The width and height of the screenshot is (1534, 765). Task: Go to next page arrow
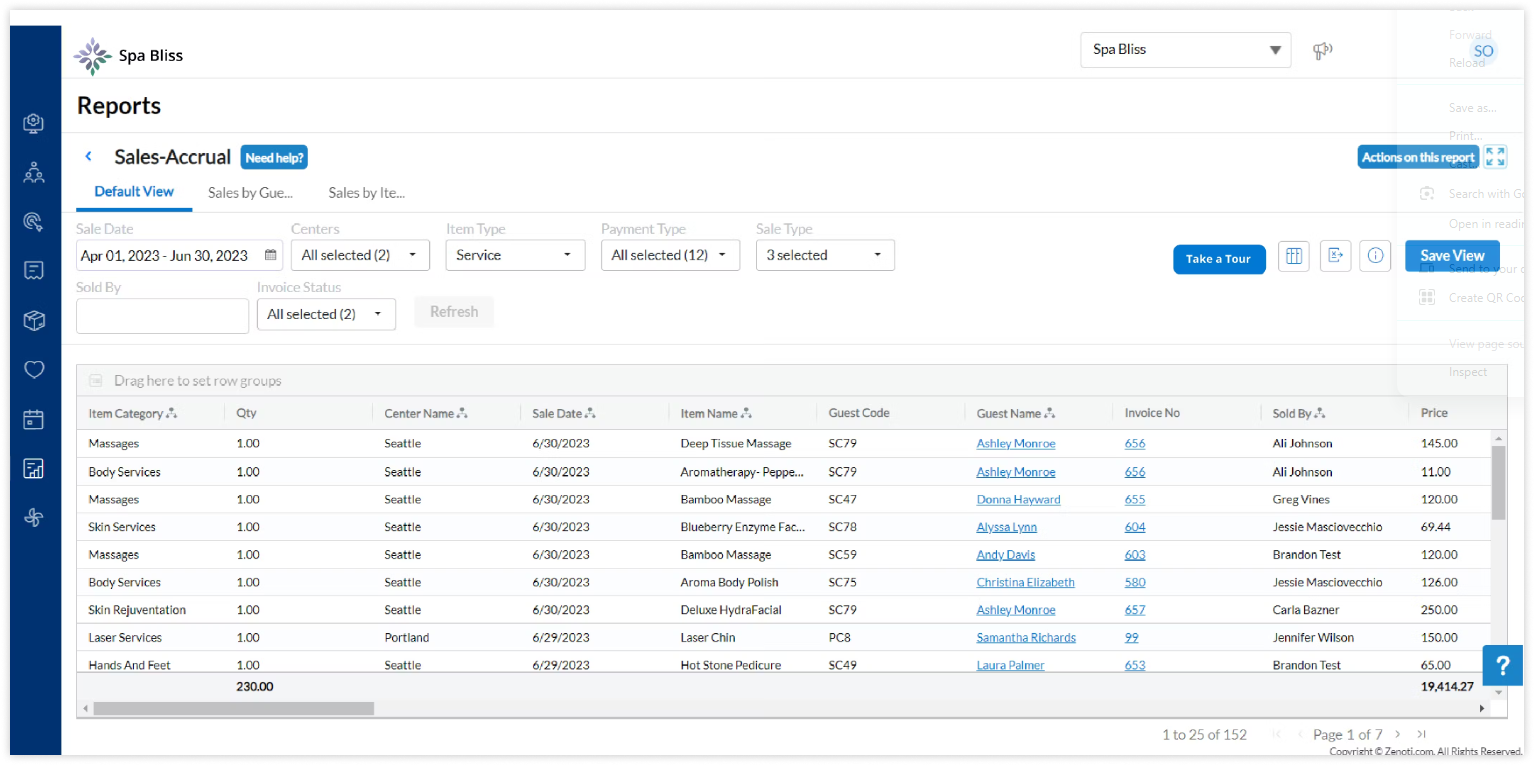coord(1398,734)
